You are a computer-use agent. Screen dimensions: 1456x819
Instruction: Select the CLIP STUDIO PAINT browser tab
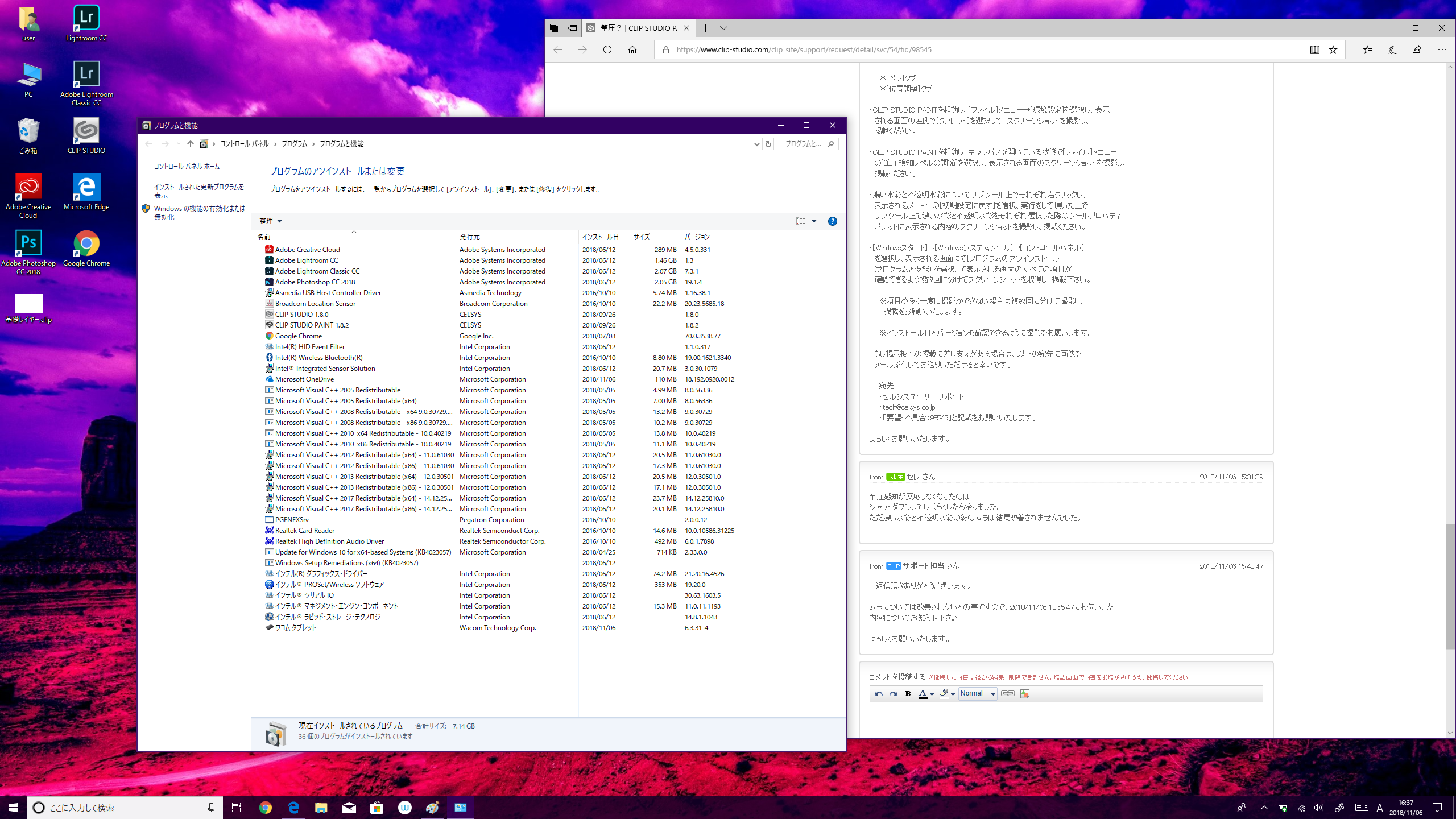(637, 28)
